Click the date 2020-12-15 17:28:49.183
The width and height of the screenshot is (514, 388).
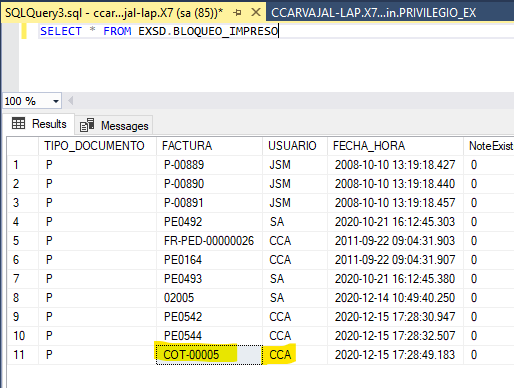pos(395,355)
